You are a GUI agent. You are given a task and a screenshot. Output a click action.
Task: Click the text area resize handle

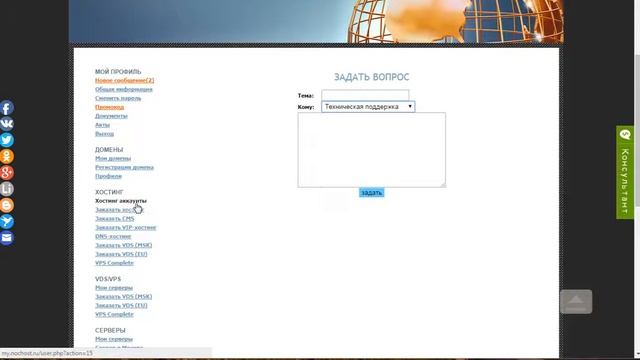[x=443, y=185]
